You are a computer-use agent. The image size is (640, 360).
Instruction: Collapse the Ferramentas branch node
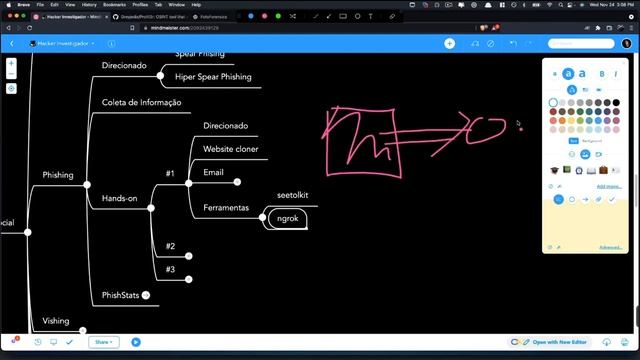pos(262,218)
